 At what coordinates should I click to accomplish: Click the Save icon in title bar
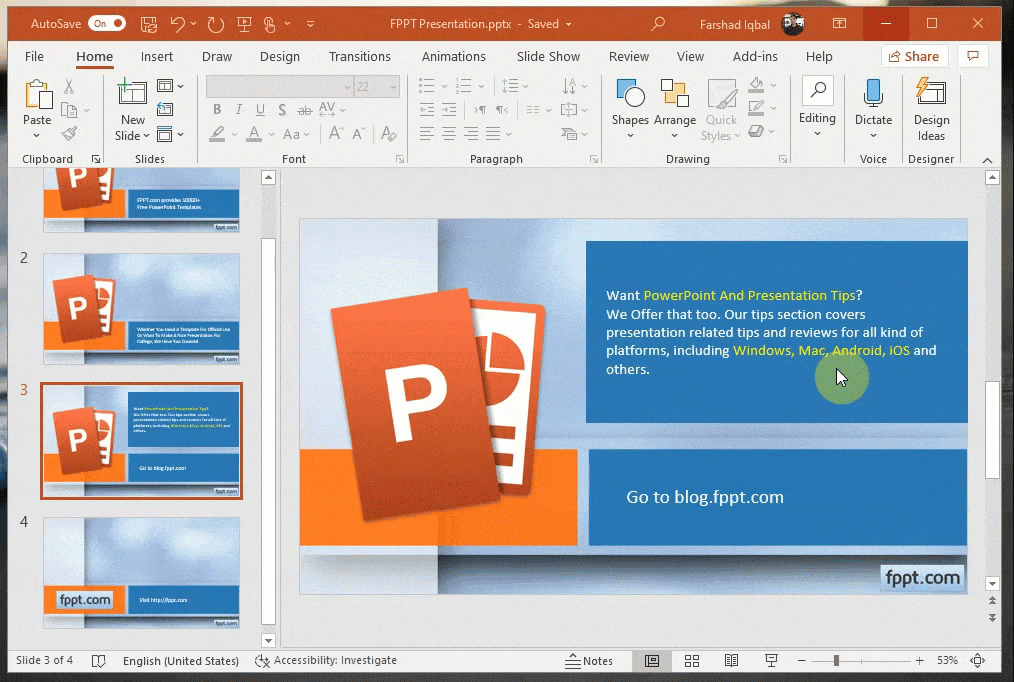[148, 23]
